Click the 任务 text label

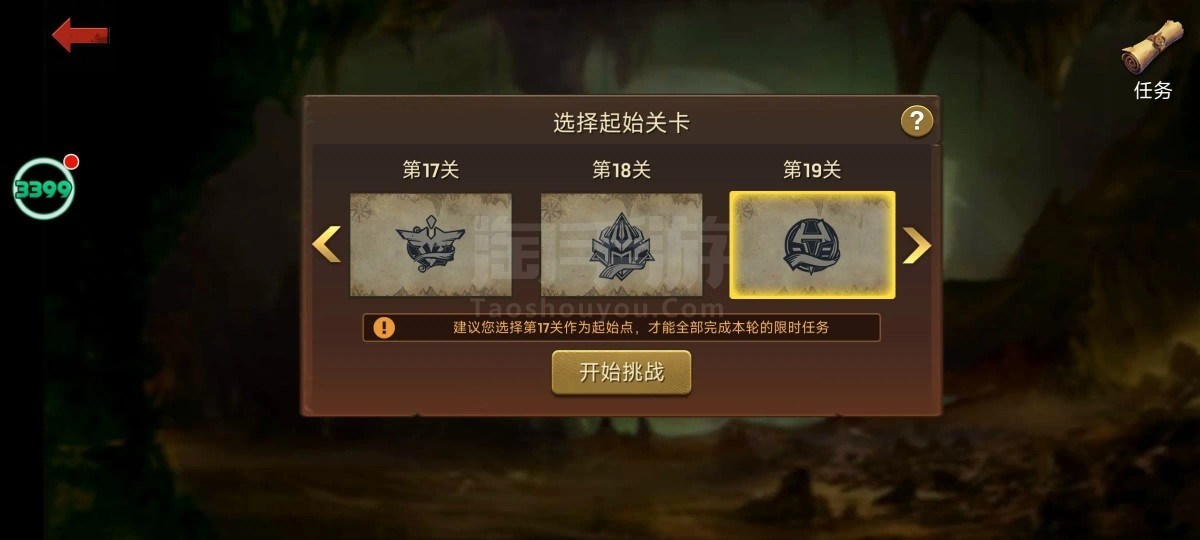click(x=1152, y=90)
